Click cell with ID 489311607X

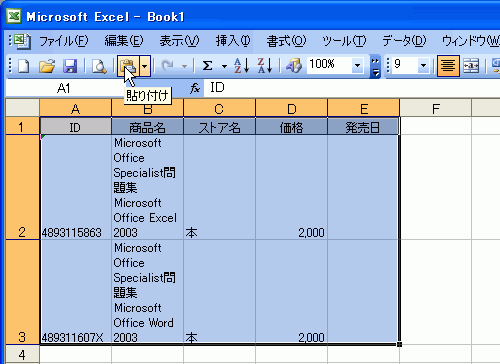pos(76,292)
